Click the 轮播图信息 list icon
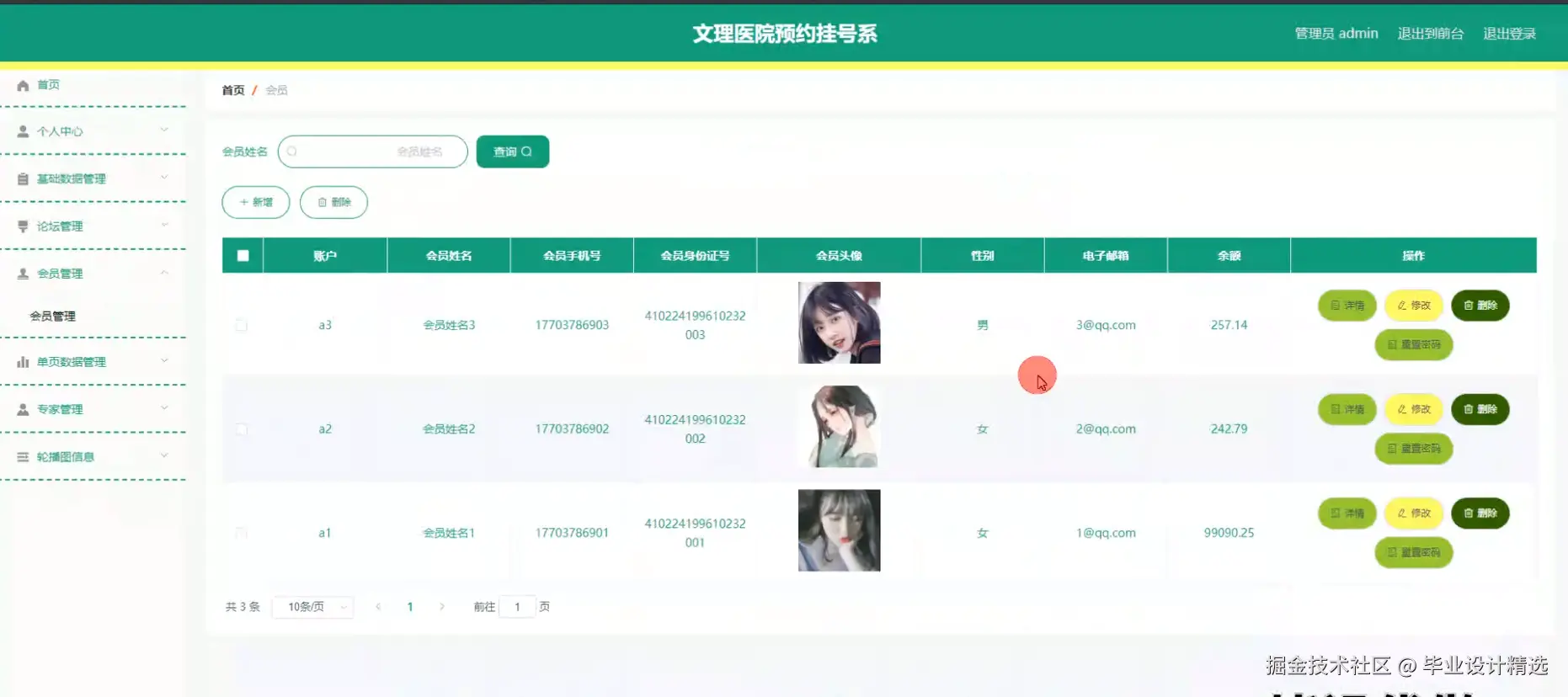1568x697 pixels. (x=23, y=457)
